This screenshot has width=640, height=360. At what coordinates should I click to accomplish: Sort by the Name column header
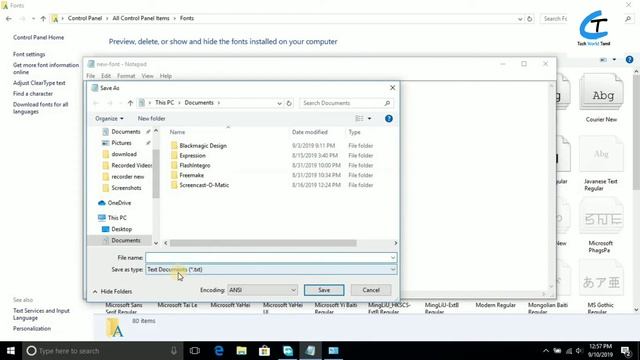coord(177,132)
